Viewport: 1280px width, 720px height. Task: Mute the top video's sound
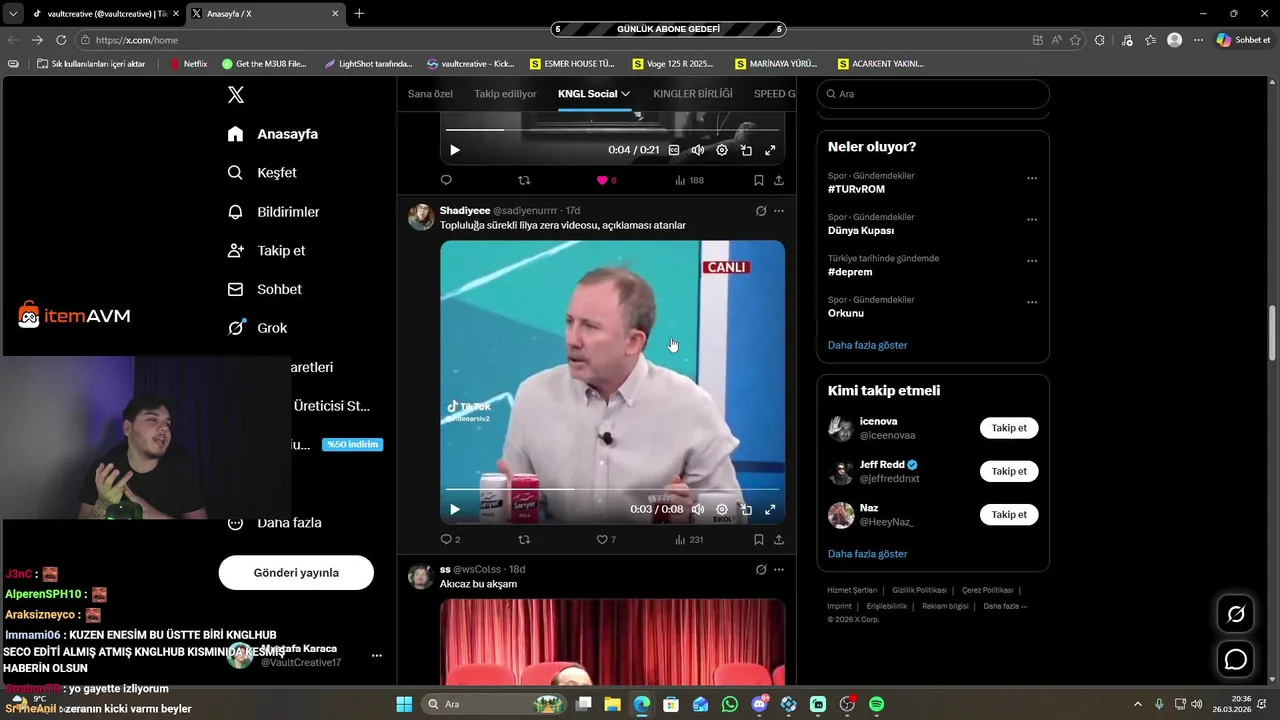click(698, 150)
